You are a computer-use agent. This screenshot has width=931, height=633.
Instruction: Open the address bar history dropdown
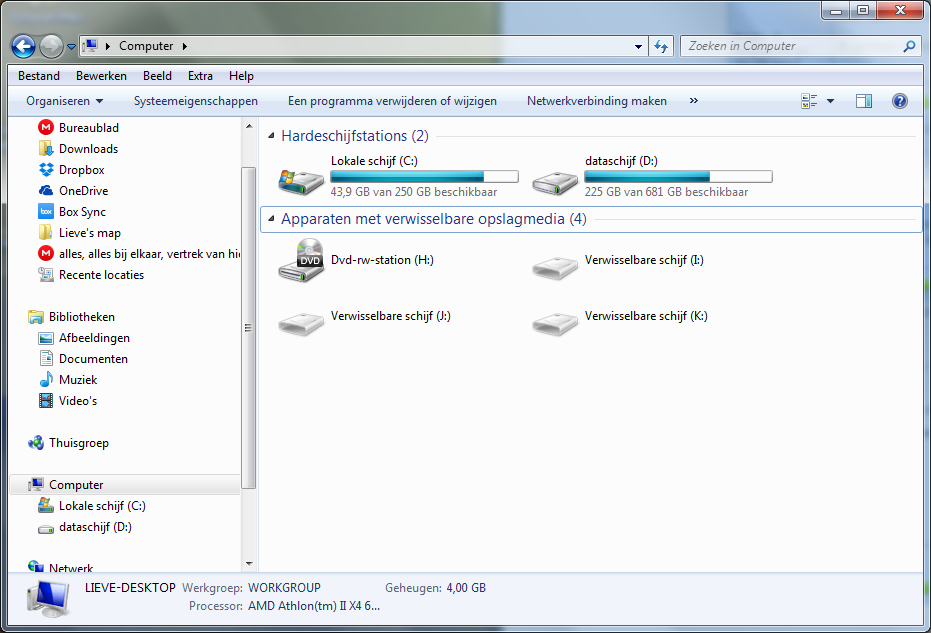point(638,46)
